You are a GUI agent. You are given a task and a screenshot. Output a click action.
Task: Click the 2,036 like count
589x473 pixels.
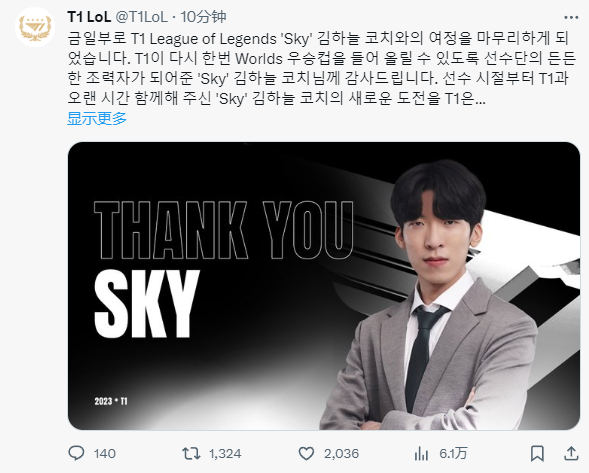(x=341, y=453)
